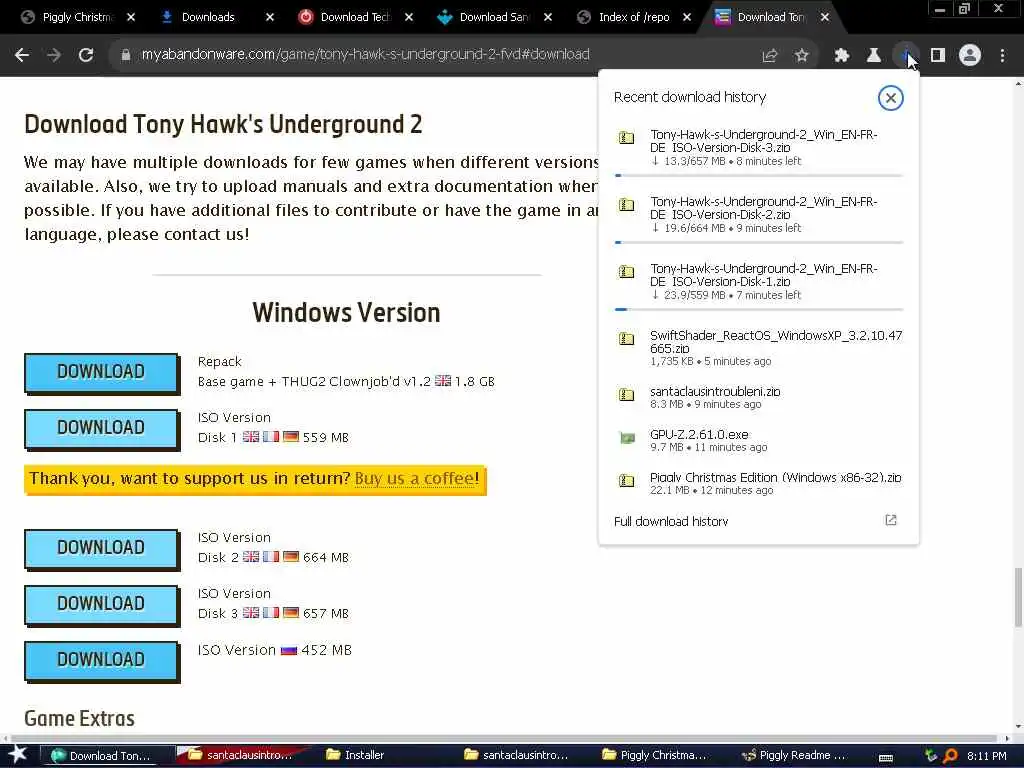The width and height of the screenshot is (1024, 768).
Task: Download the 452 MB Russian ISO Version
Action: [101, 660]
